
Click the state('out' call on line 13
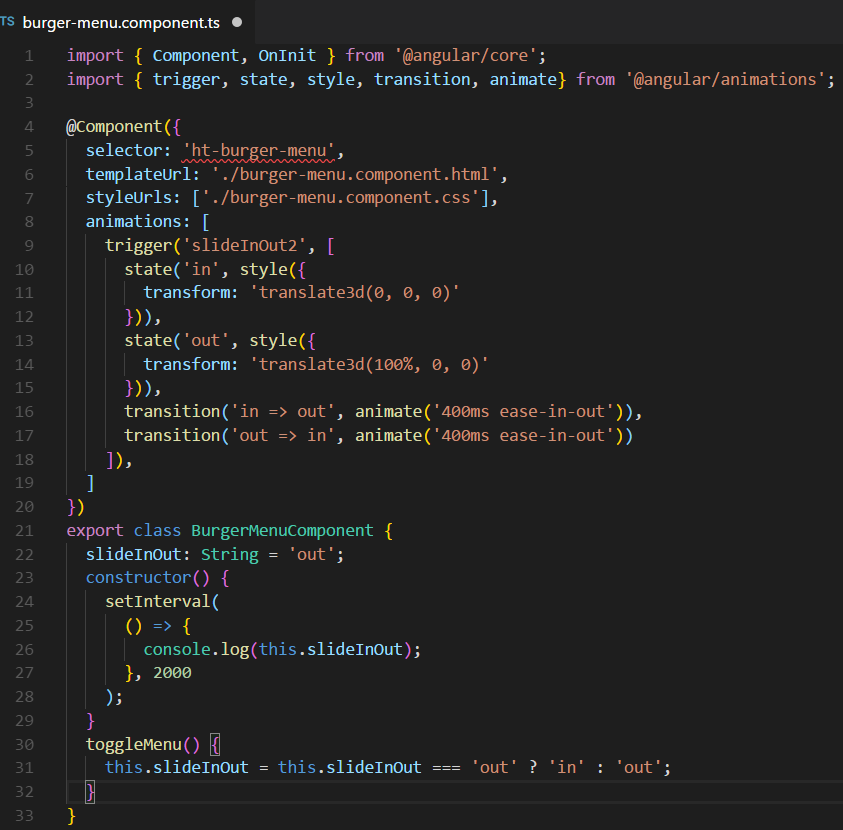click(x=176, y=341)
